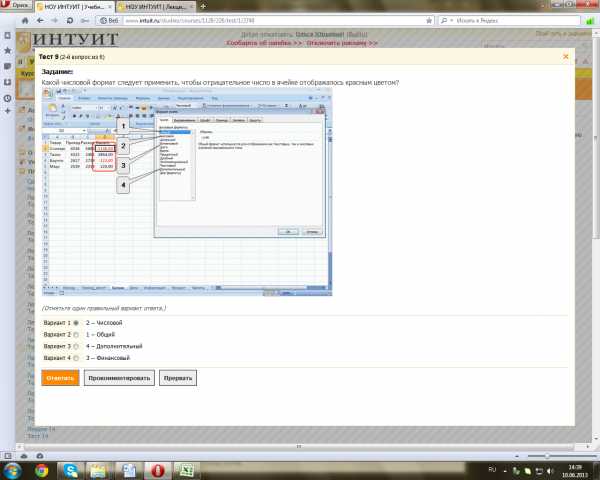Open top square sidebar panel icon

tap(7, 35)
